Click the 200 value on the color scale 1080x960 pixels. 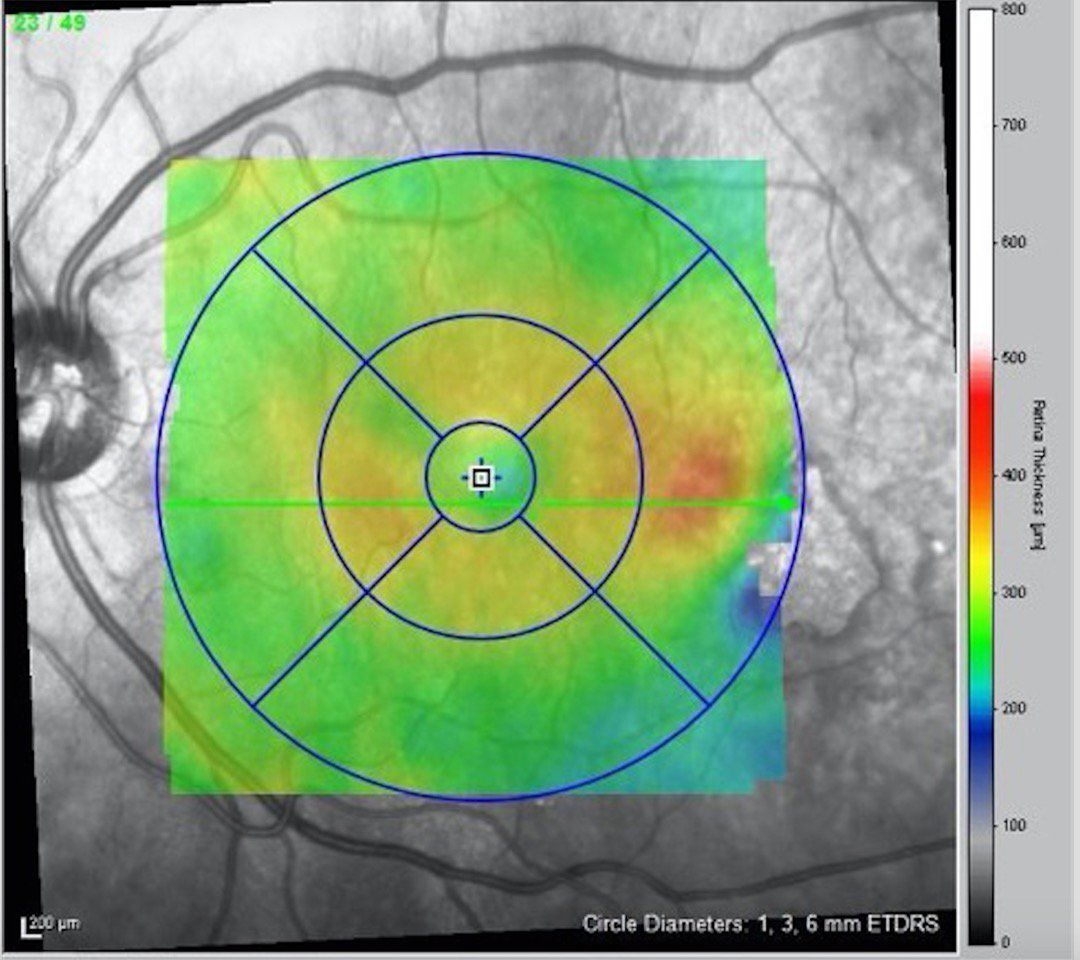tap(1015, 708)
